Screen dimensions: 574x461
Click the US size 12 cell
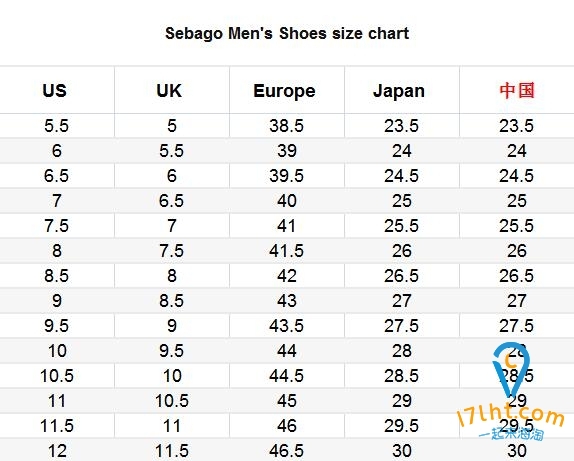click(x=57, y=451)
